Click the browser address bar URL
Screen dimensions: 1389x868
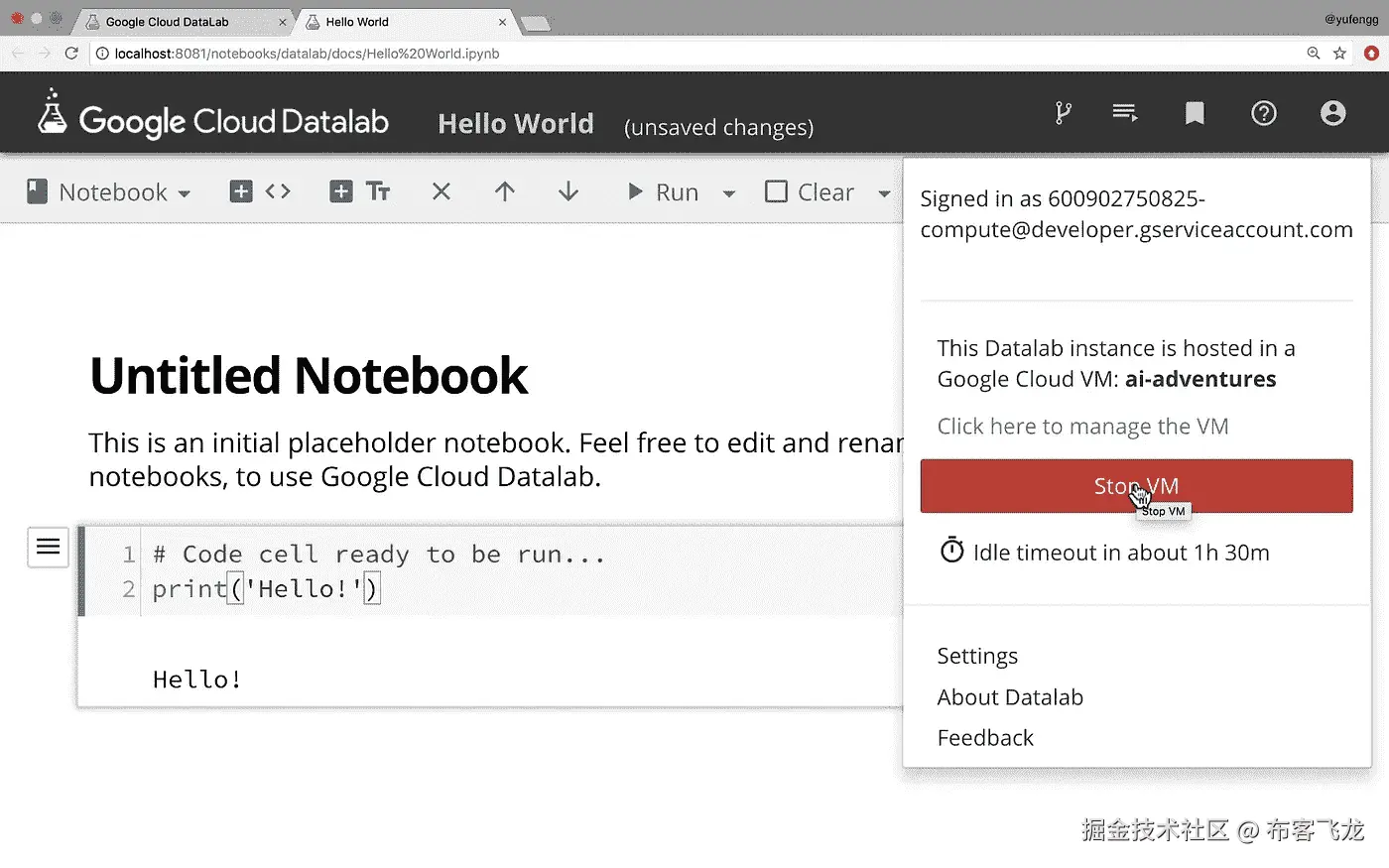coord(308,54)
